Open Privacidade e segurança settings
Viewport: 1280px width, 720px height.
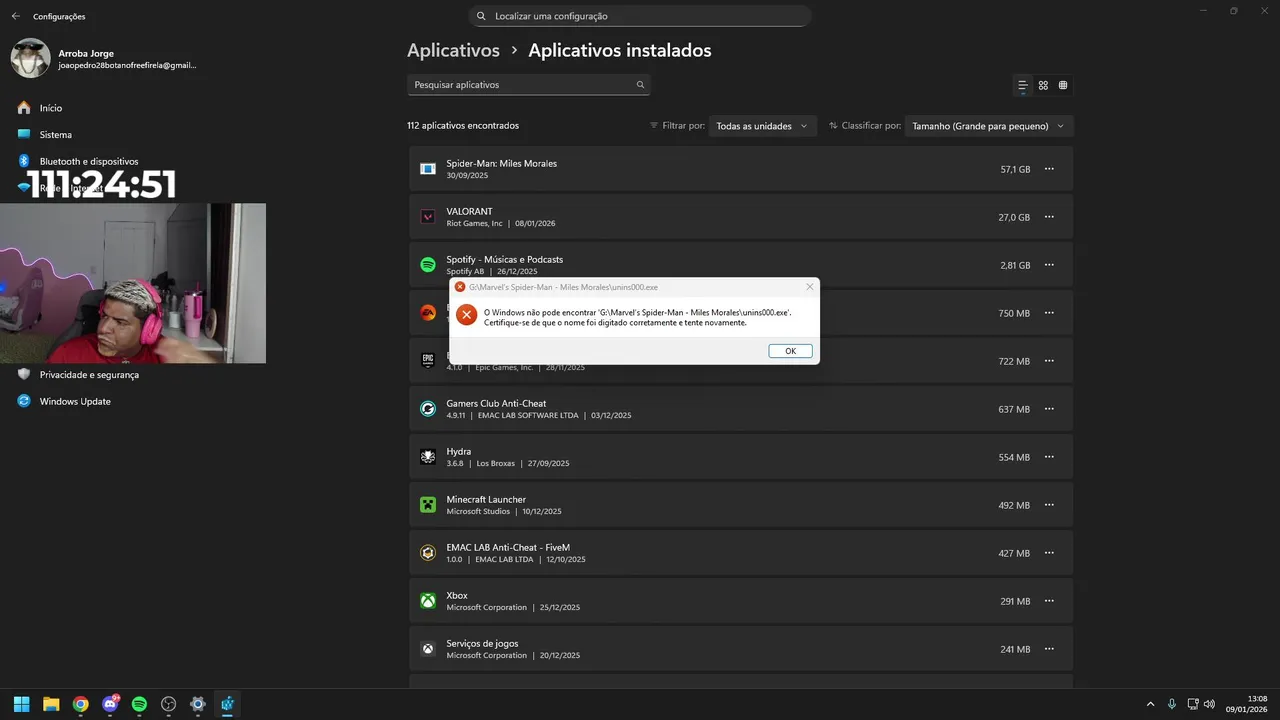click(x=88, y=375)
